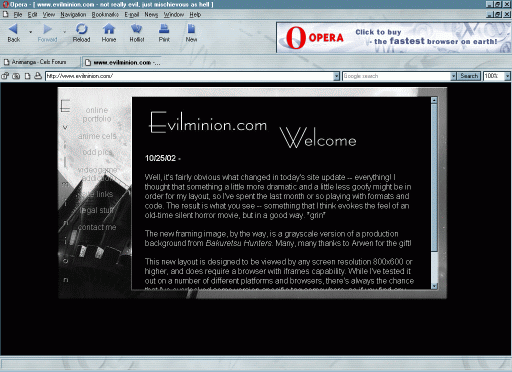Expand the Google search dropdown arrow

(x=453, y=76)
